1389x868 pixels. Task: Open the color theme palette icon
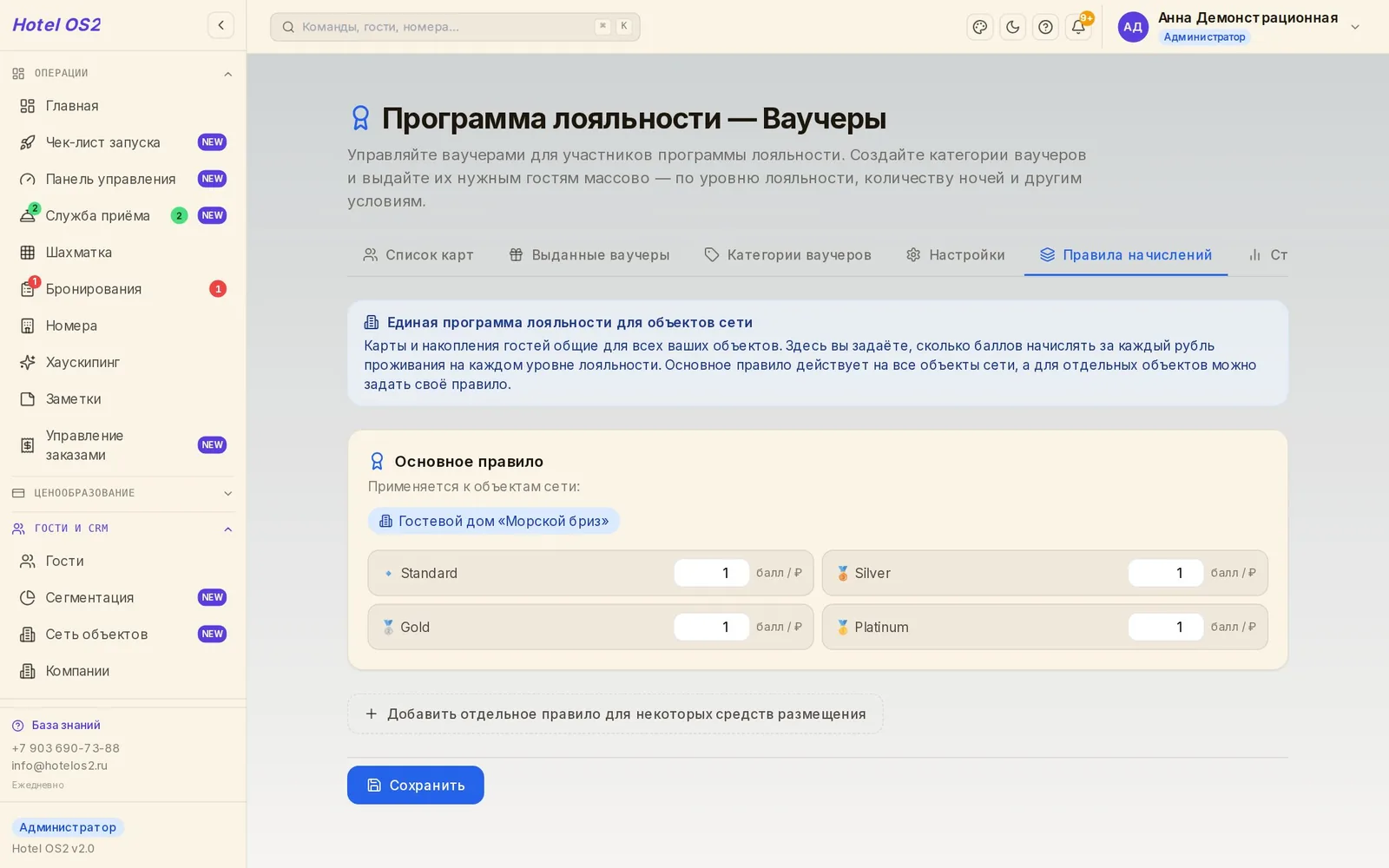pyautogui.click(x=980, y=27)
